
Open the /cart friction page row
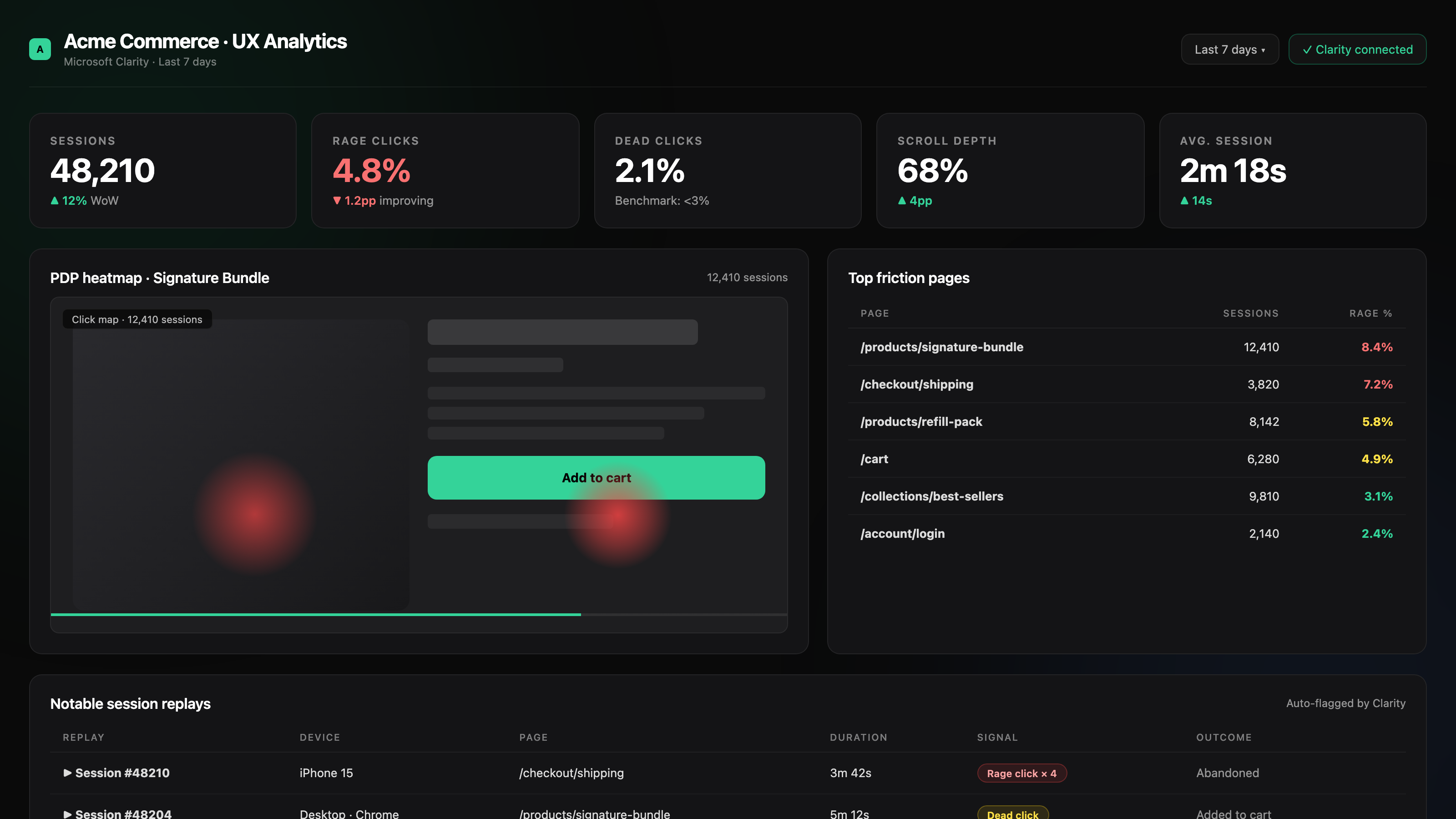click(1127, 459)
